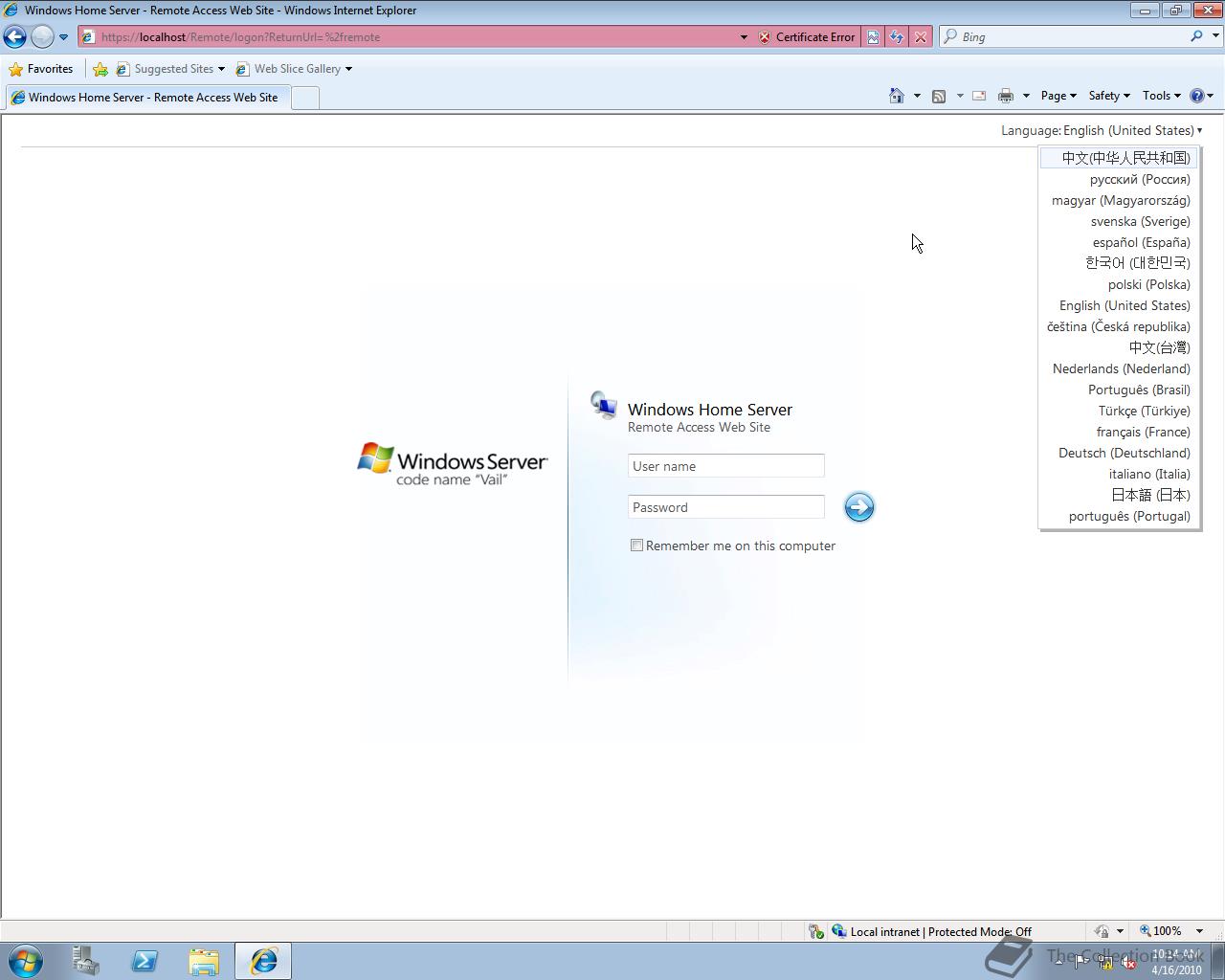Click the Add to Favorites Bar icon
This screenshot has height=980, width=1225.
(100, 69)
